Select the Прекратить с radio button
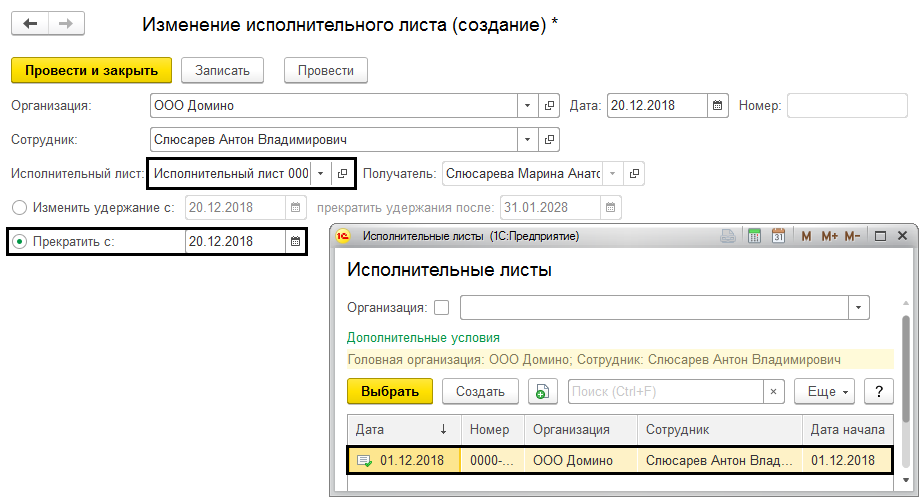This screenshot has width=919, height=497. tap(18, 241)
